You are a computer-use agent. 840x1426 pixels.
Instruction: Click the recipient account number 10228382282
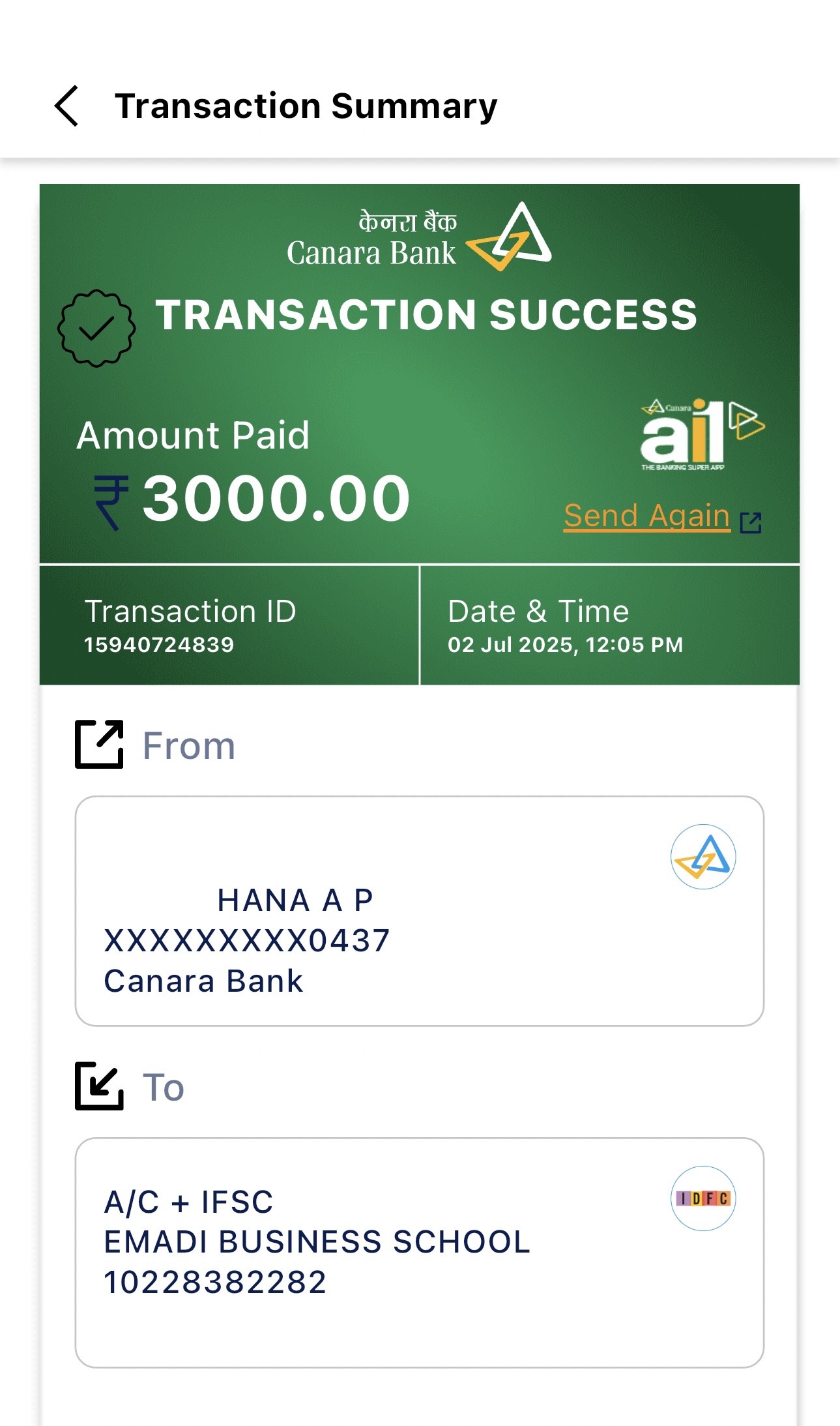tap(215, 1283)
